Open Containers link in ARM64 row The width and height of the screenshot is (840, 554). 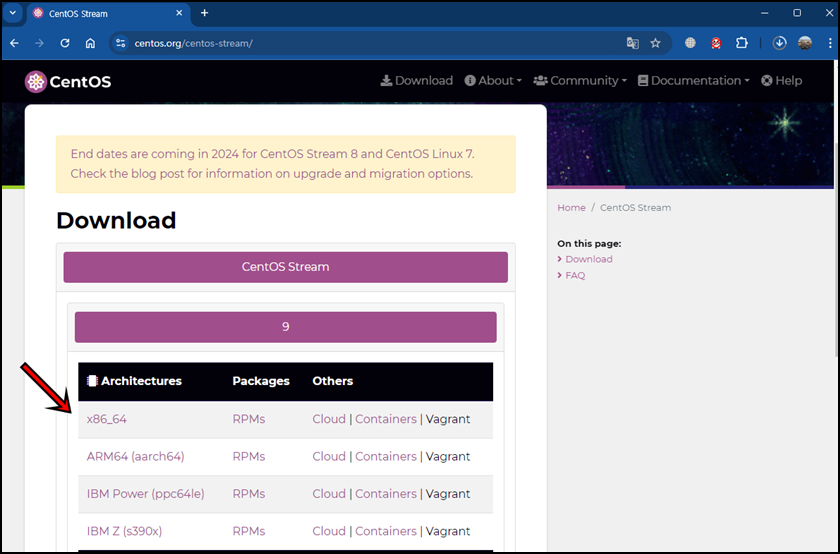pyautogui.click(x=386, y=456)
